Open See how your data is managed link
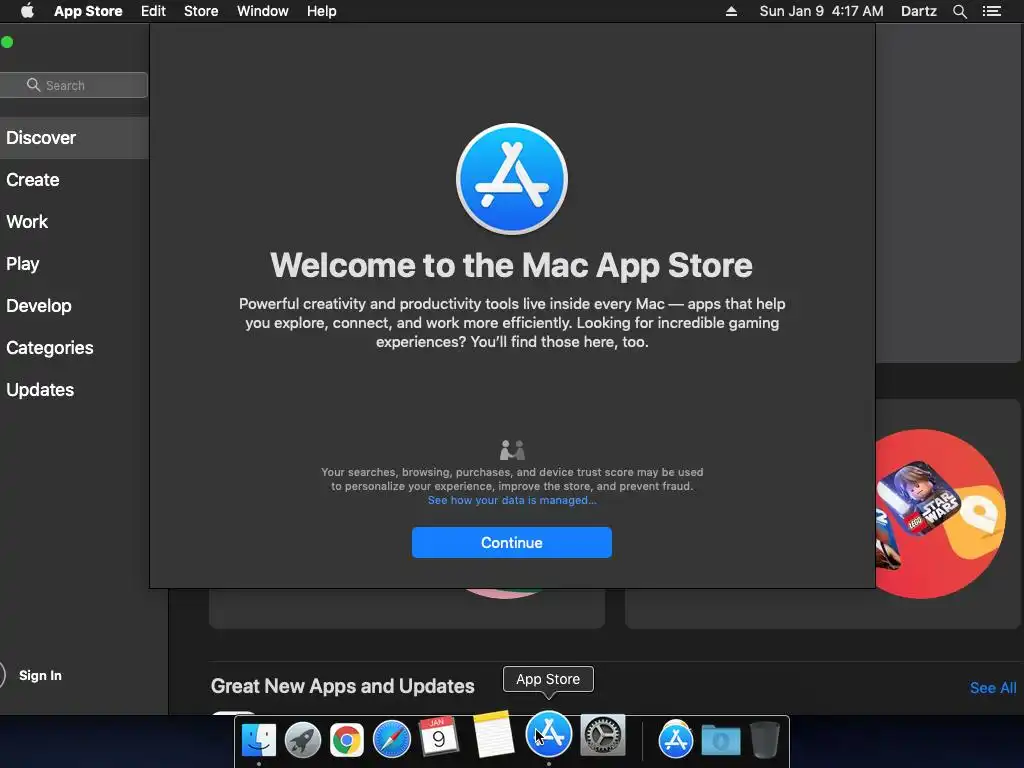1024x768 pixels. click(x=511, y=500)
